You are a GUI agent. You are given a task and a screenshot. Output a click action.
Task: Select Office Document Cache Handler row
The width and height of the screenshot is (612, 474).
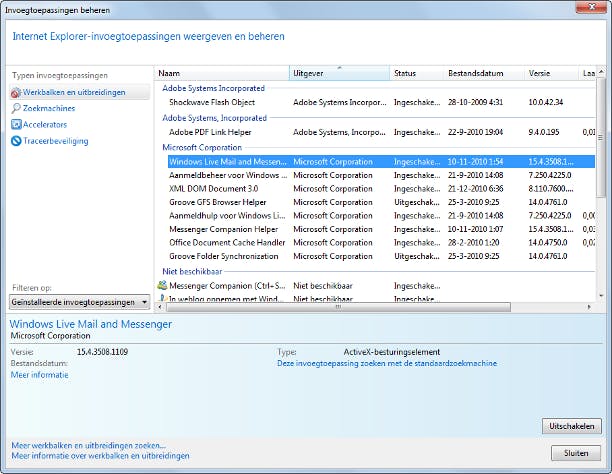[x=381, y=242]
